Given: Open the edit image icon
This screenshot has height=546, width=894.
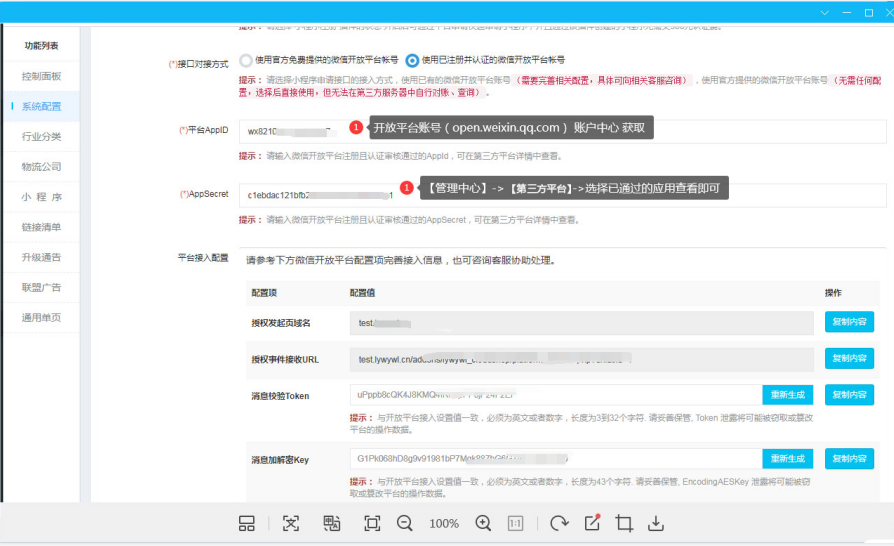Looking at the screenshot, I should click(x=592, y=523).
